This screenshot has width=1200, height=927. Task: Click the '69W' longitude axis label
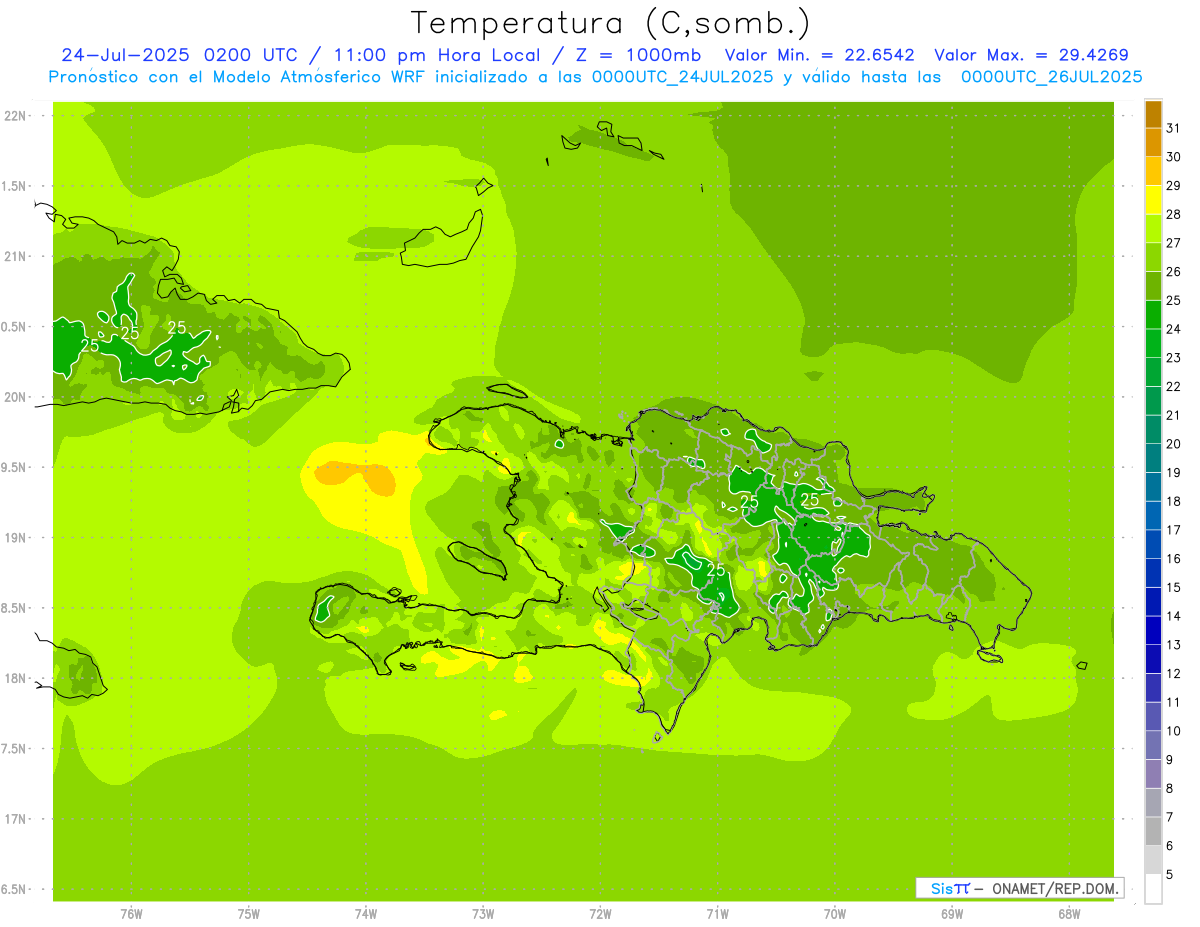click(x=952, y=914)
